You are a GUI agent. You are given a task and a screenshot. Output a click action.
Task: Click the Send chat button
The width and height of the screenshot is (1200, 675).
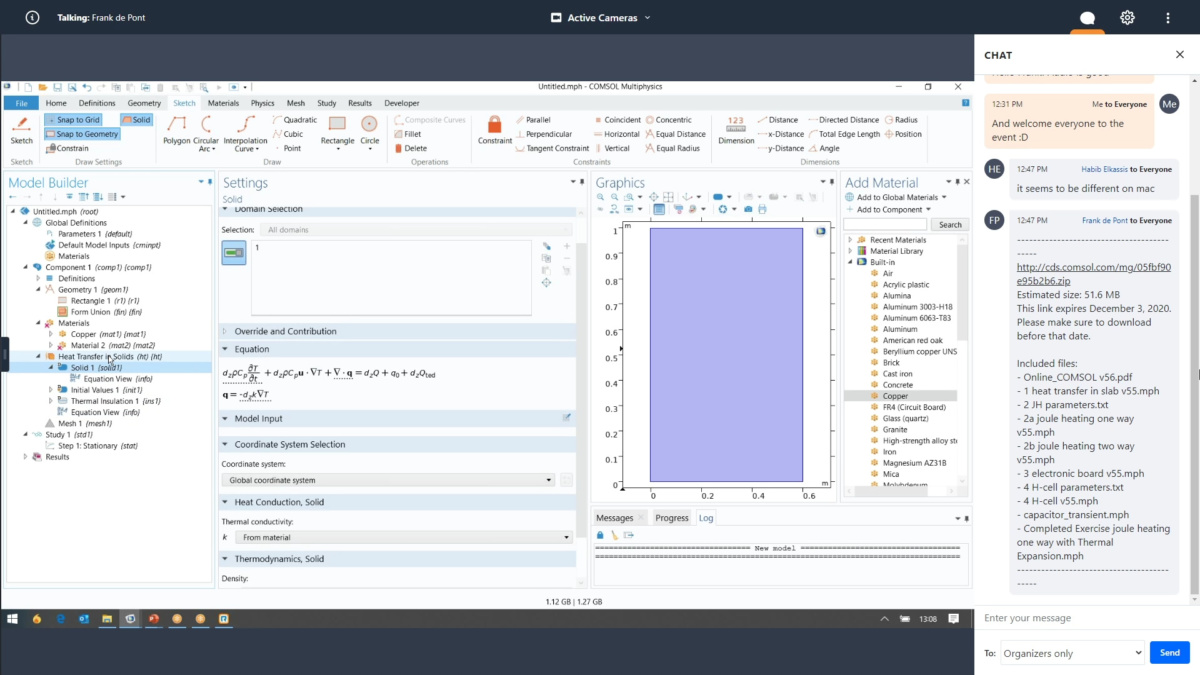point(1170,652)
